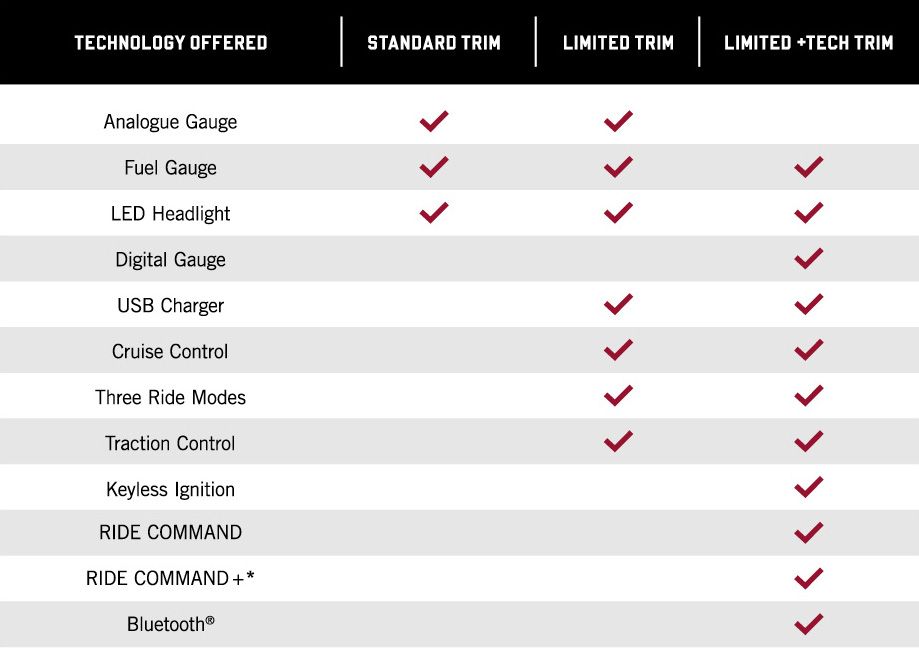The image size is (919, 657).
Task: Click the Analogue Gauge checkmark under Standard Trim
Action: tap(434, 121)
